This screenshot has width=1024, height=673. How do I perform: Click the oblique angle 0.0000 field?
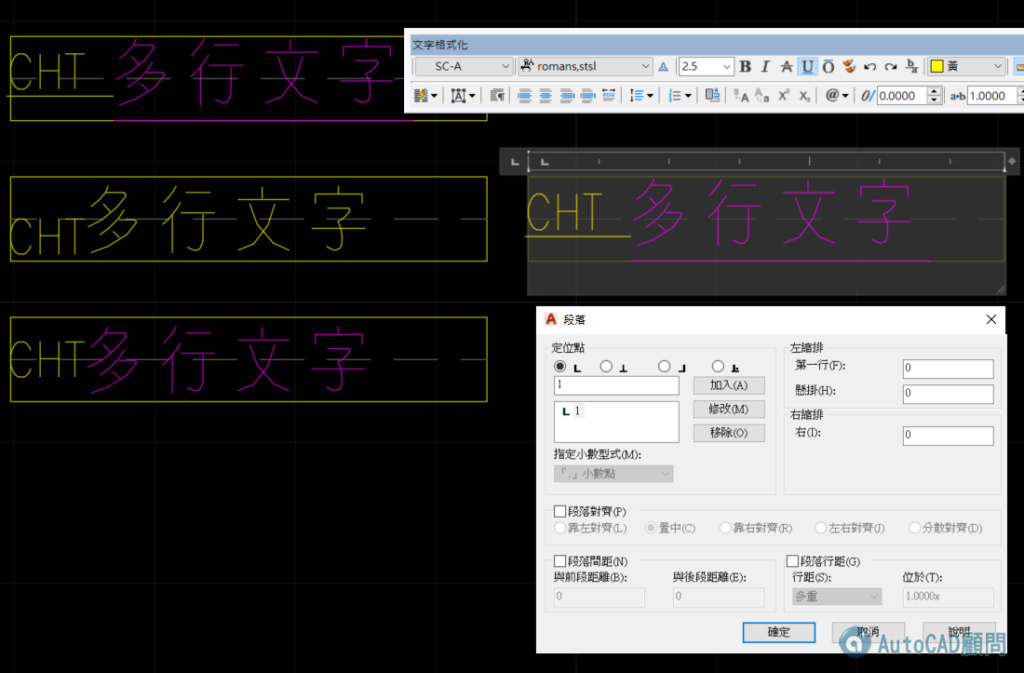coord(902,96)
